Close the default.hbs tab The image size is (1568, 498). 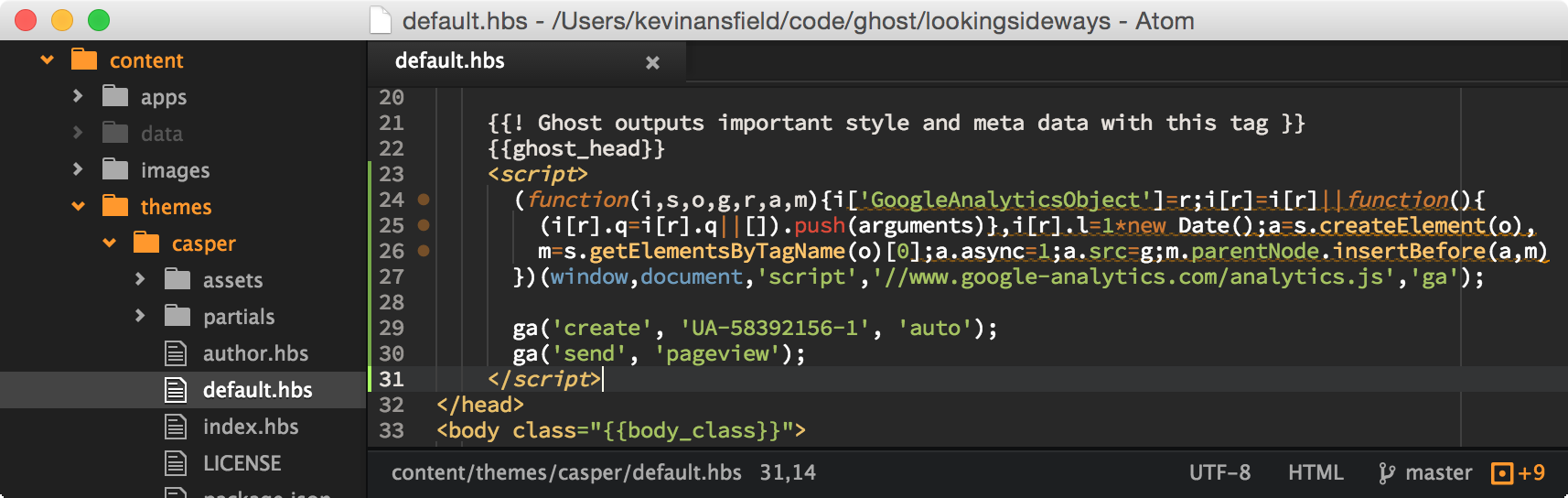point(652,62)
